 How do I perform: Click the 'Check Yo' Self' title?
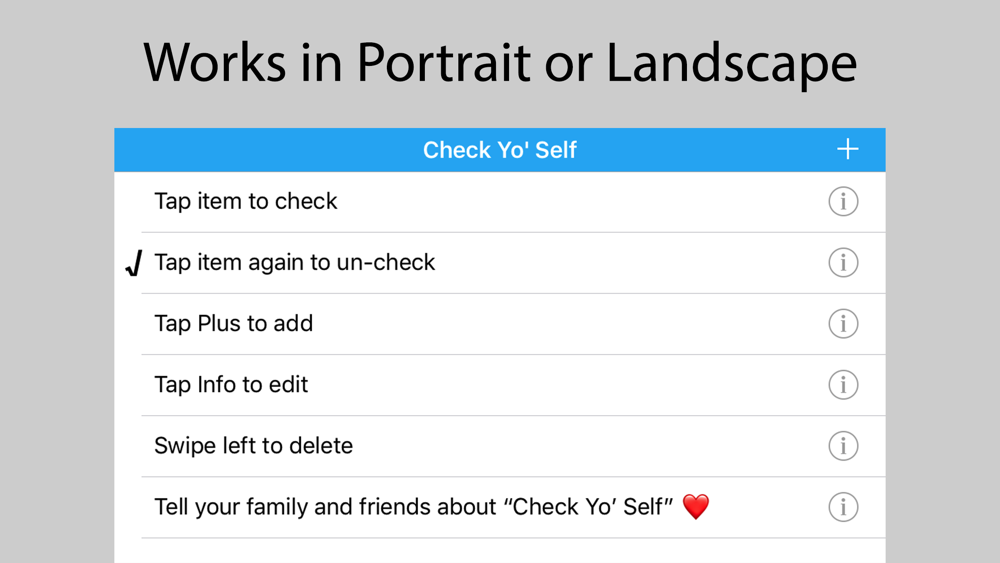(500, 150)
